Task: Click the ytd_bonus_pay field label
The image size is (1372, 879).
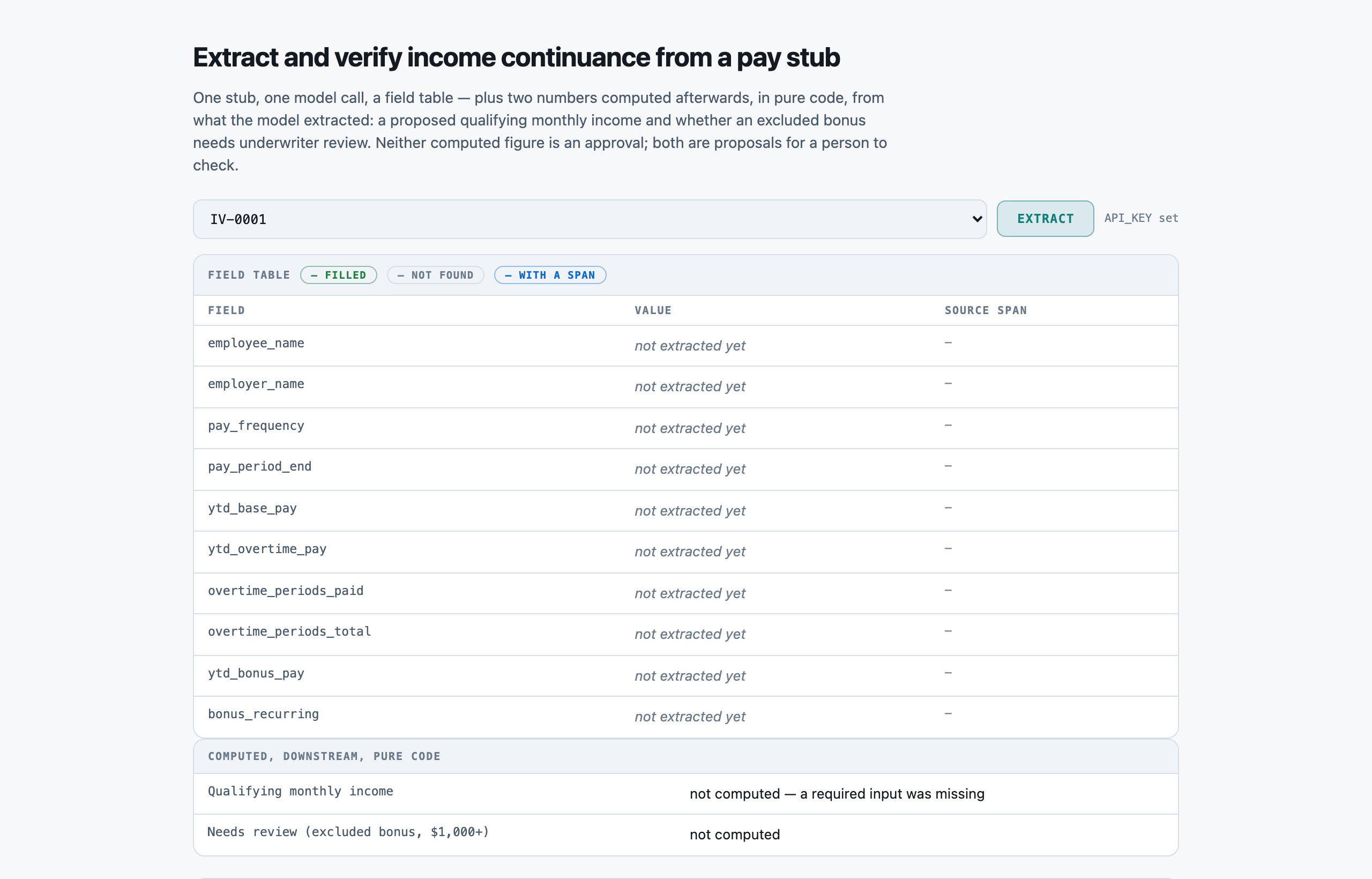Action: pos(256,674)
